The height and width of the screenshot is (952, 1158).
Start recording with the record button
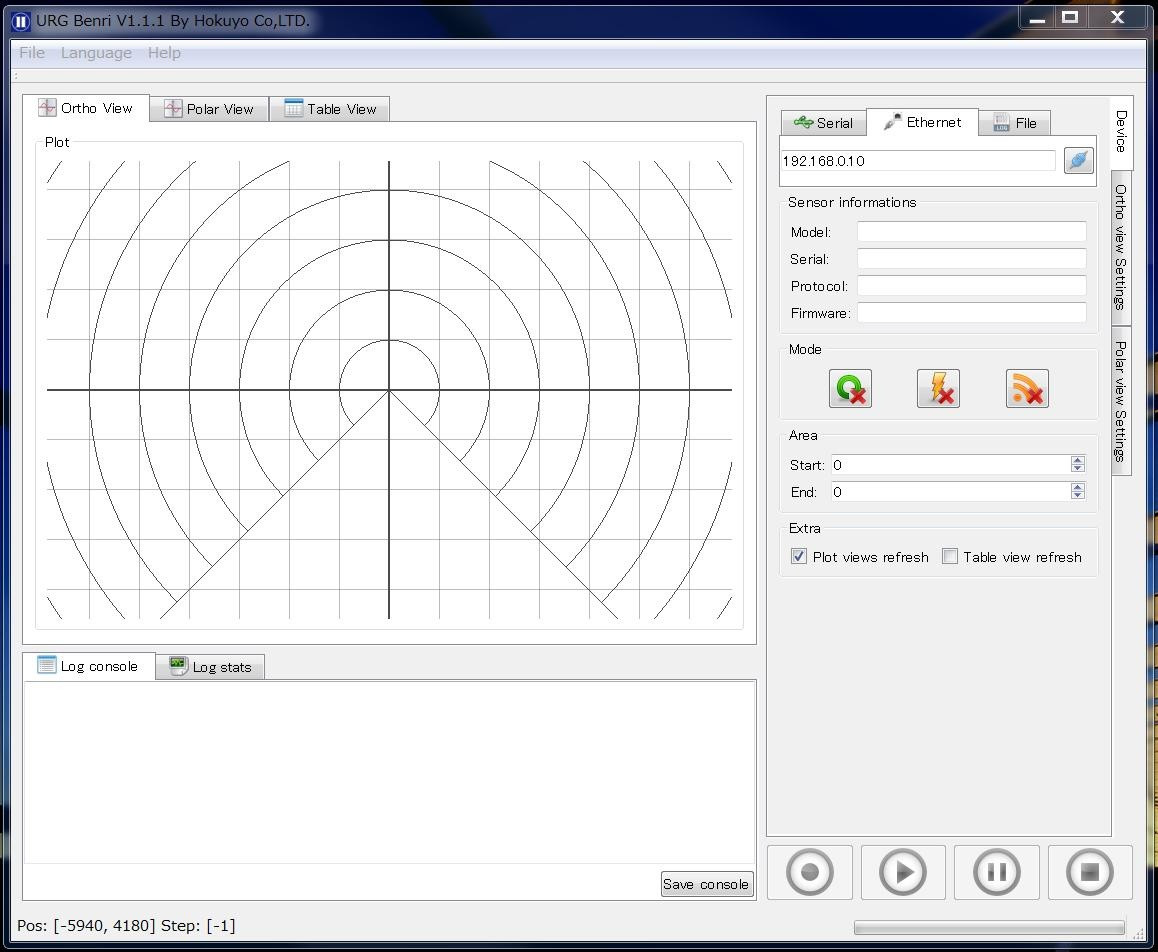(x=809, y=872)
